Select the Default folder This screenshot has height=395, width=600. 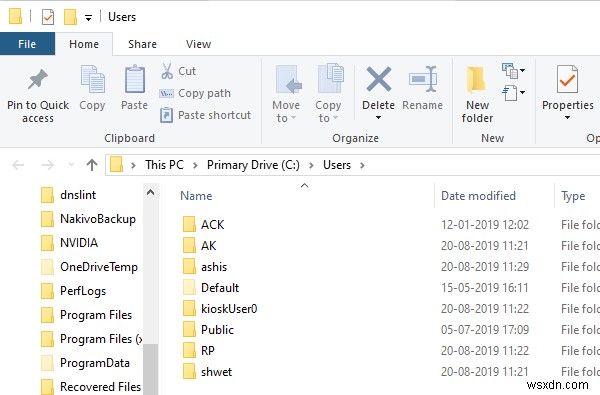(211, 287)
